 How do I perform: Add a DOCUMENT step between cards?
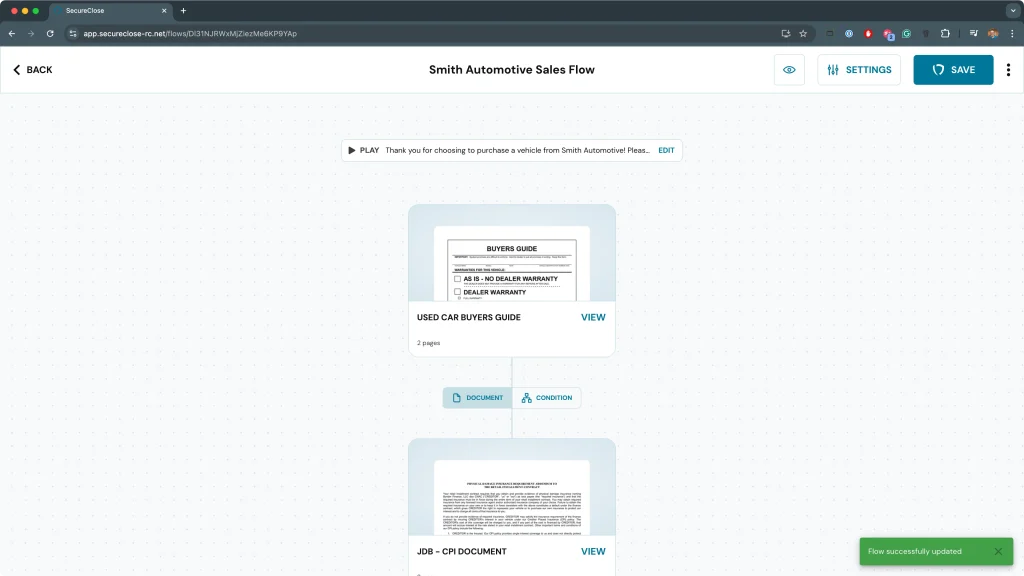coord(478,398)
